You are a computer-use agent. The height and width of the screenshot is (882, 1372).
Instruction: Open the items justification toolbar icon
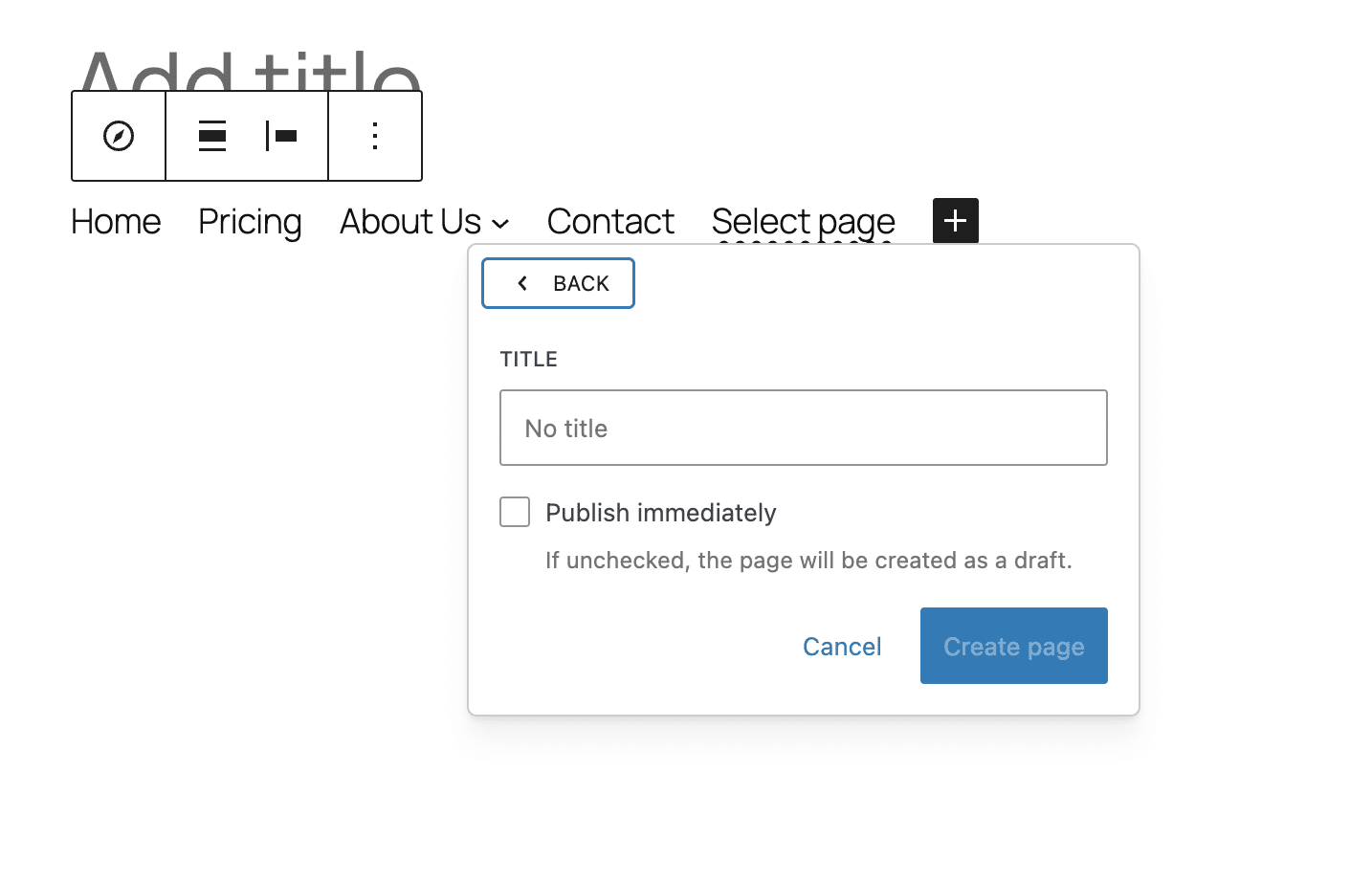211,136
